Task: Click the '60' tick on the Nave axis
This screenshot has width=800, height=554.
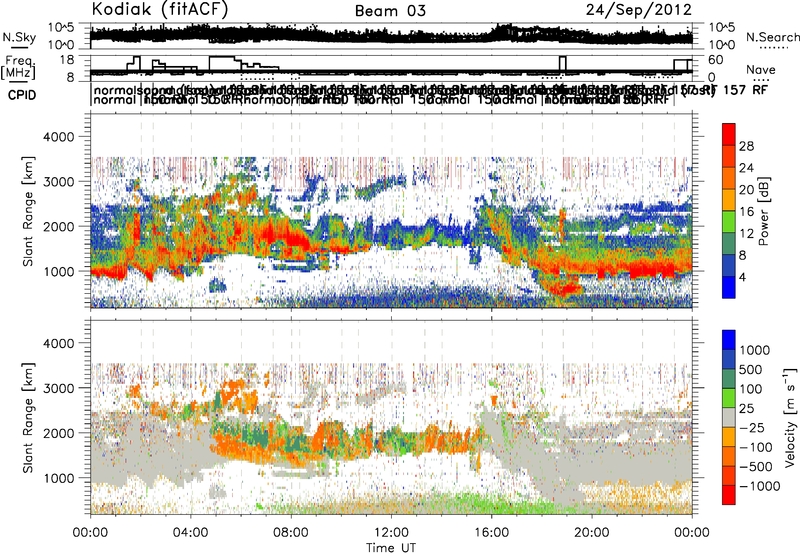Action: tap(716, 60)
